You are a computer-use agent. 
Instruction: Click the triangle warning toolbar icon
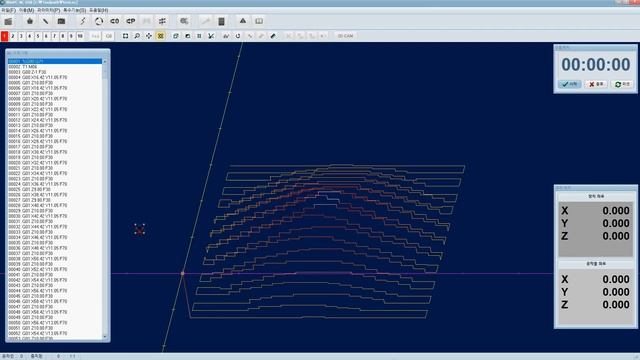(x=243, y=21)
